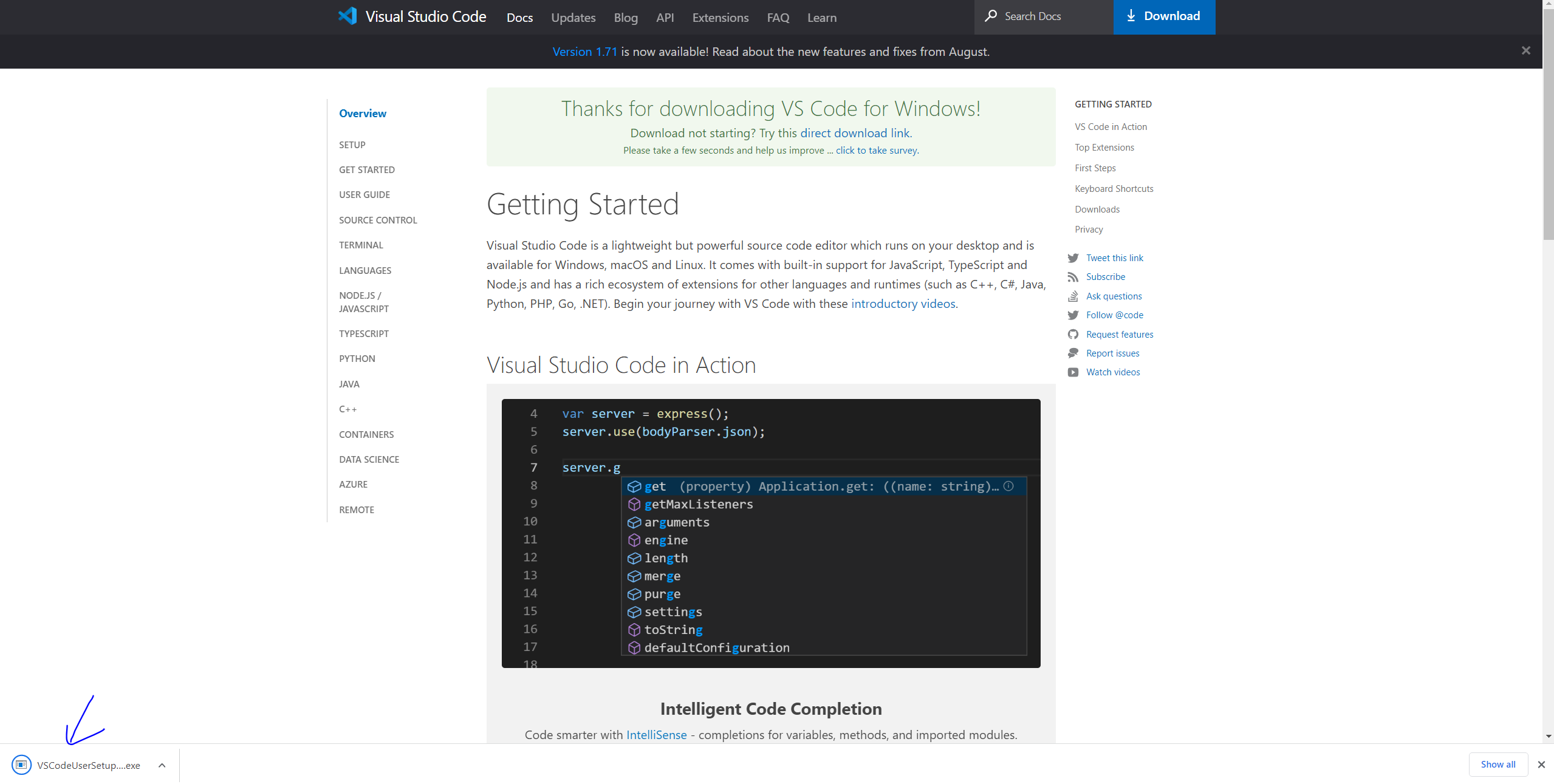The image size is (1554, 784).
Task: Click Subscribe link
Action: (x=1105, y=277)
